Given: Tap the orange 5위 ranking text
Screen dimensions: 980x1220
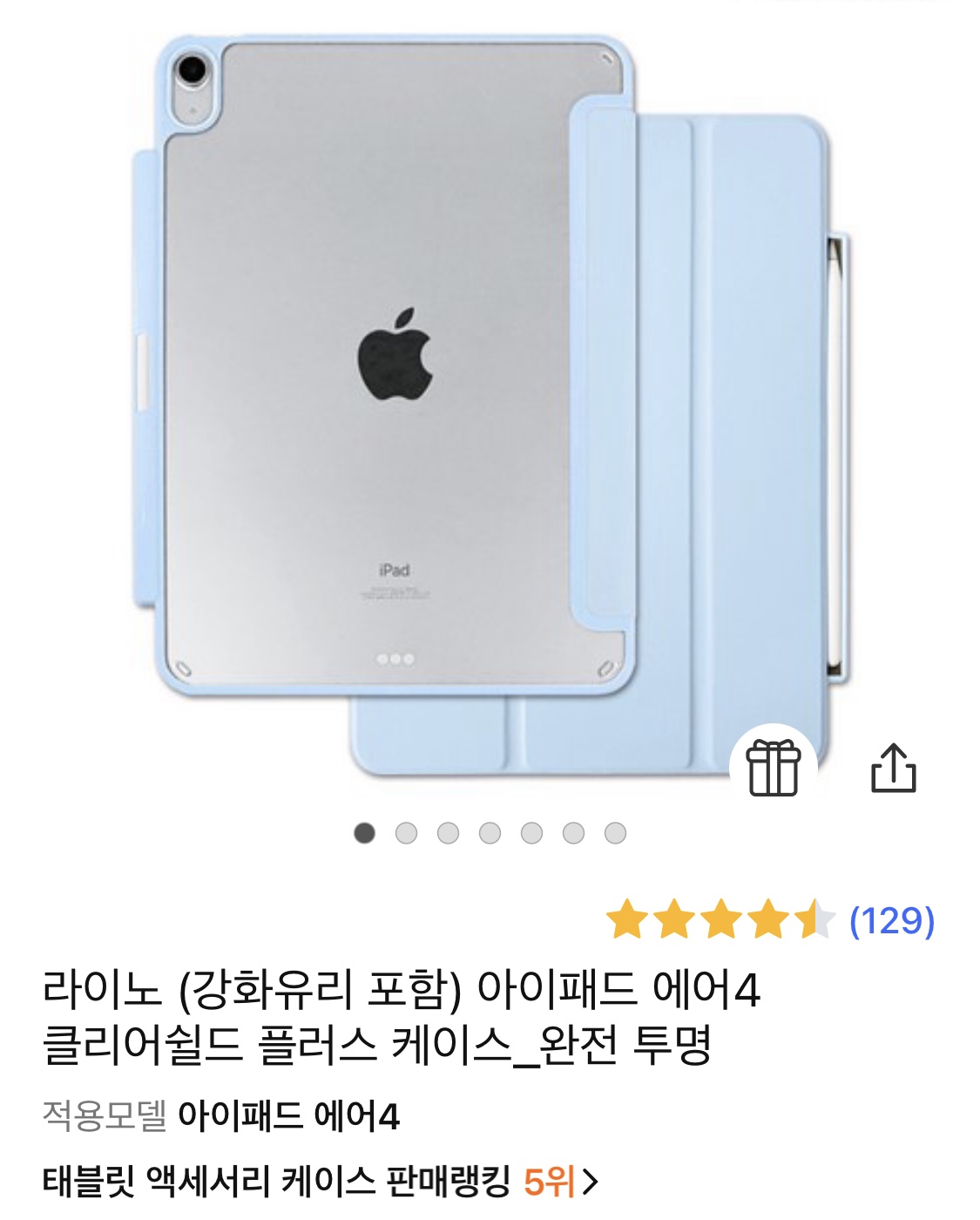Looking at the screenshot, I should 549,1182.
